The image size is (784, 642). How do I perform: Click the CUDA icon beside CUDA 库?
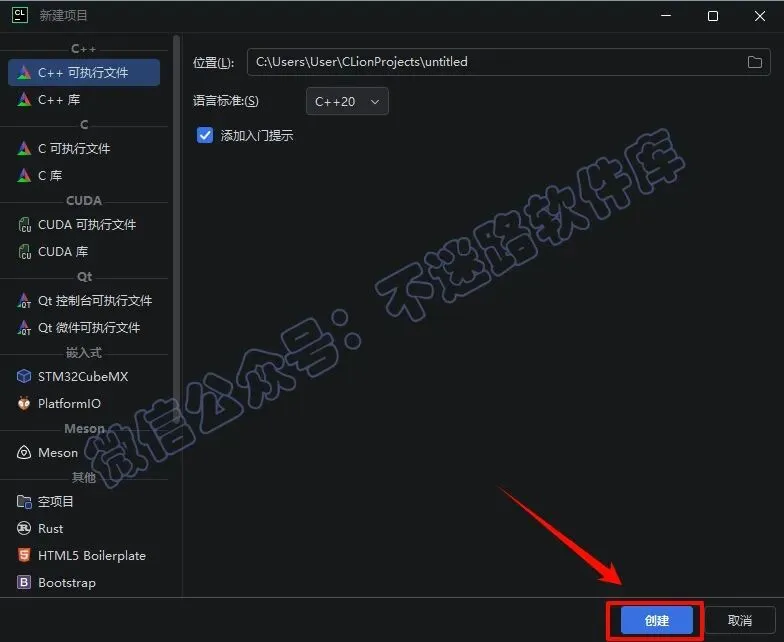(x=24, y=252)
